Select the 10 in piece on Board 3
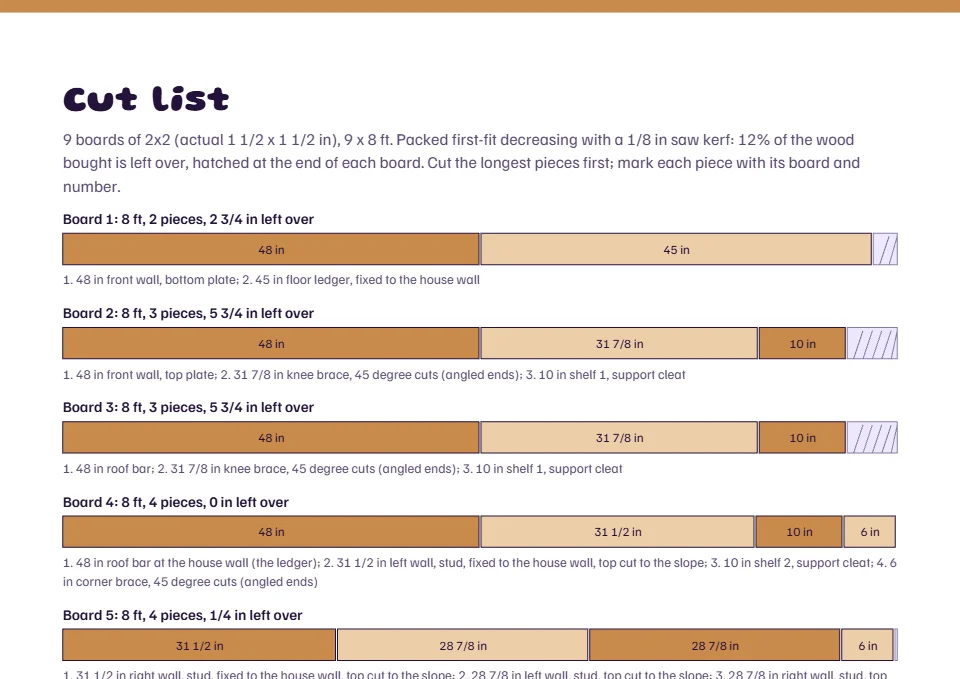The width and height of the screenshot is (960, 679). pyautogui.click(x=802, y=438)
